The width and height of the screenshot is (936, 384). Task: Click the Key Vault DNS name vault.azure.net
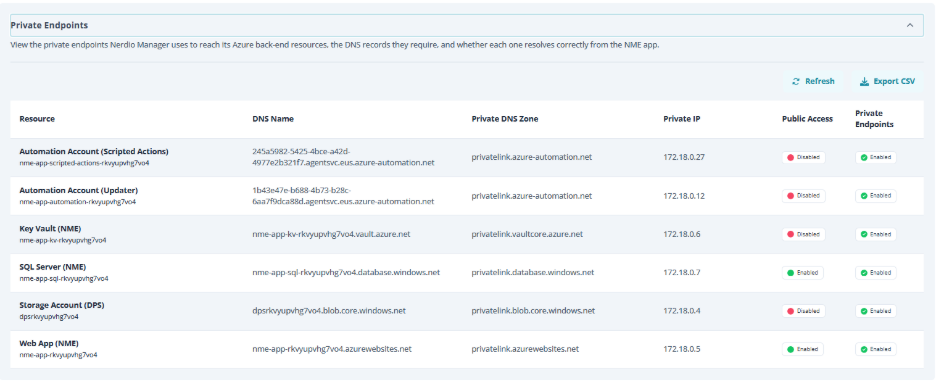tap(331, 234)
